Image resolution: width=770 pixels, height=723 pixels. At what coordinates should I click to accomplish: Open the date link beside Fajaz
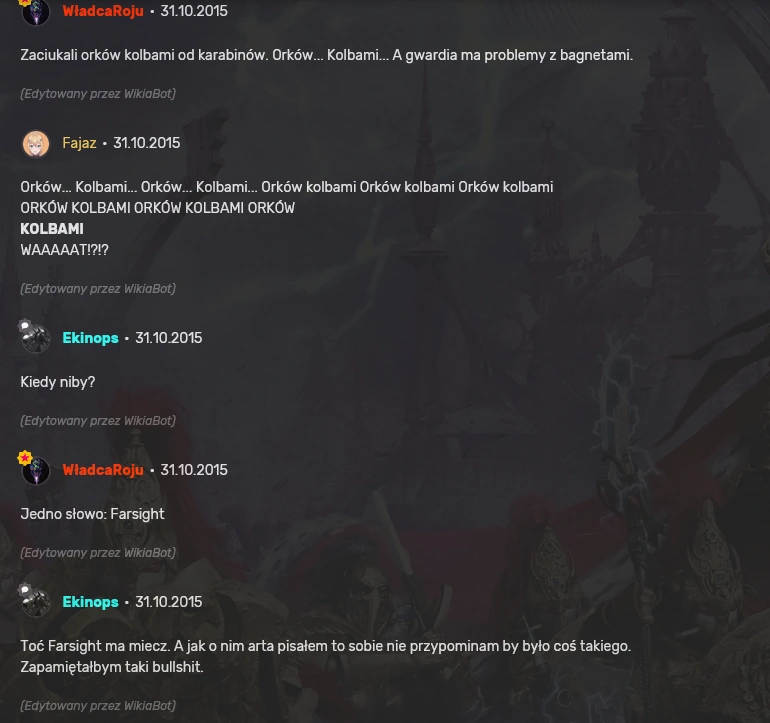(146, 143)
